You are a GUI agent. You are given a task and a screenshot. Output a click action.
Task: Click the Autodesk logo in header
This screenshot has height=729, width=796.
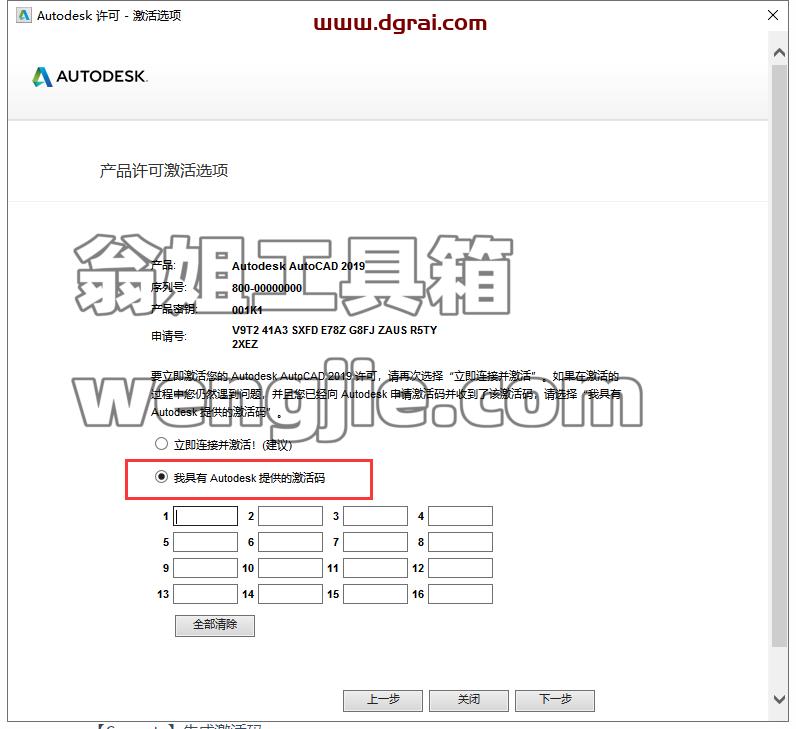point(90,77)
